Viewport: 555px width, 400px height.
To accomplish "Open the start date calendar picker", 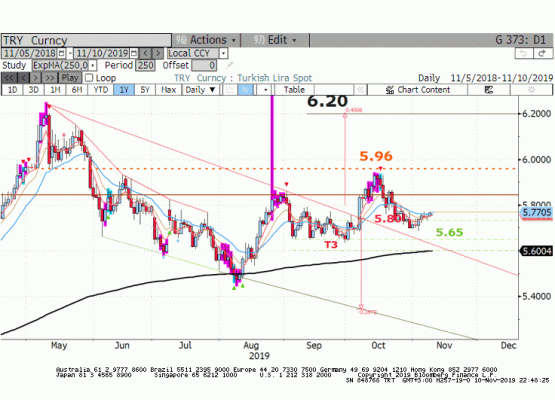I will pos(62,53).
